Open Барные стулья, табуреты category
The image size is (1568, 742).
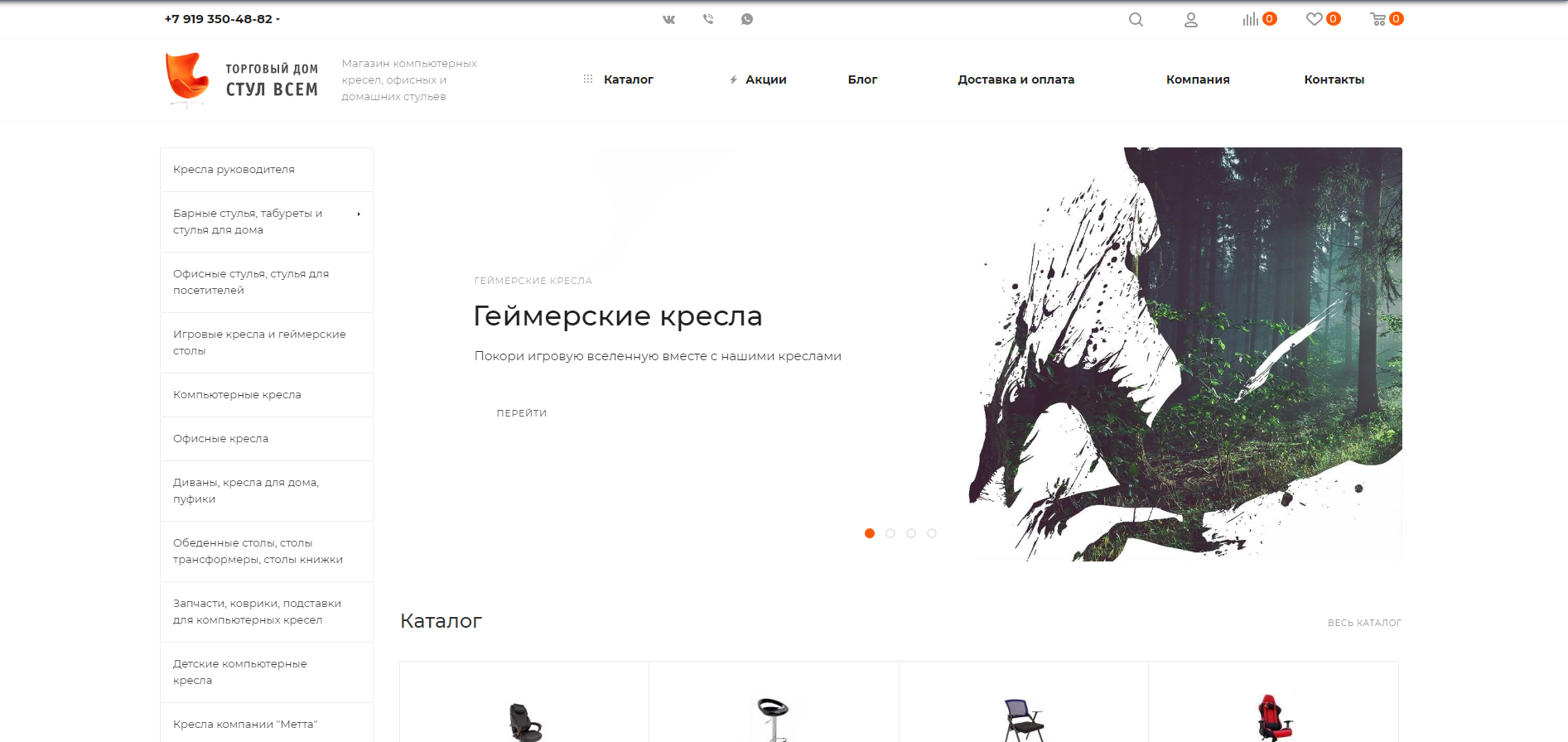[267, 222]
